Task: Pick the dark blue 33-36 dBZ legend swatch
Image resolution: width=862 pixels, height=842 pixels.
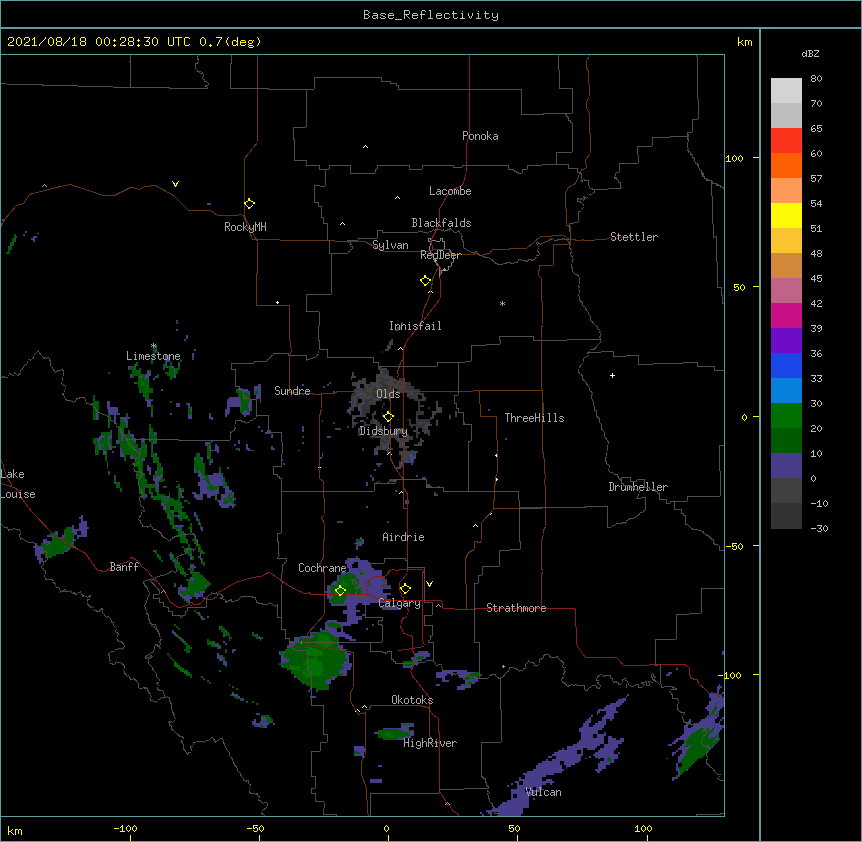Action: point(786,365)
